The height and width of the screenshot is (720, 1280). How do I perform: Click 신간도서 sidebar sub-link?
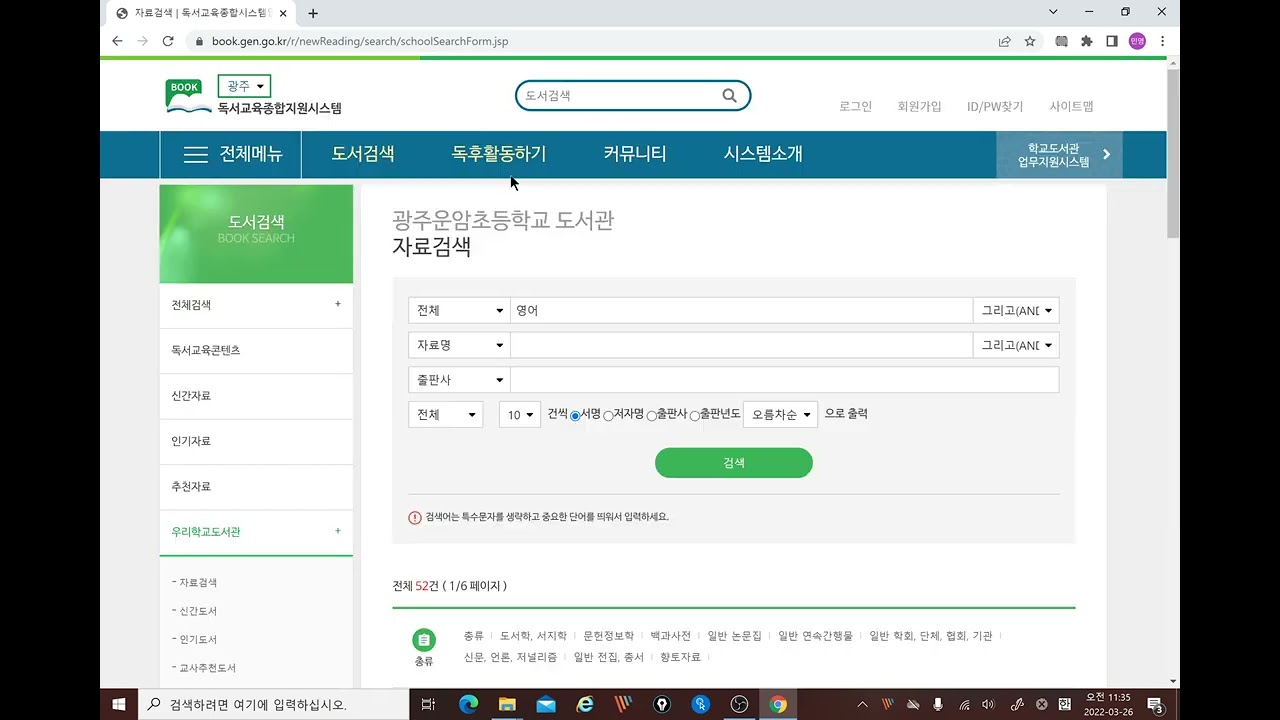tap(198, 611)
